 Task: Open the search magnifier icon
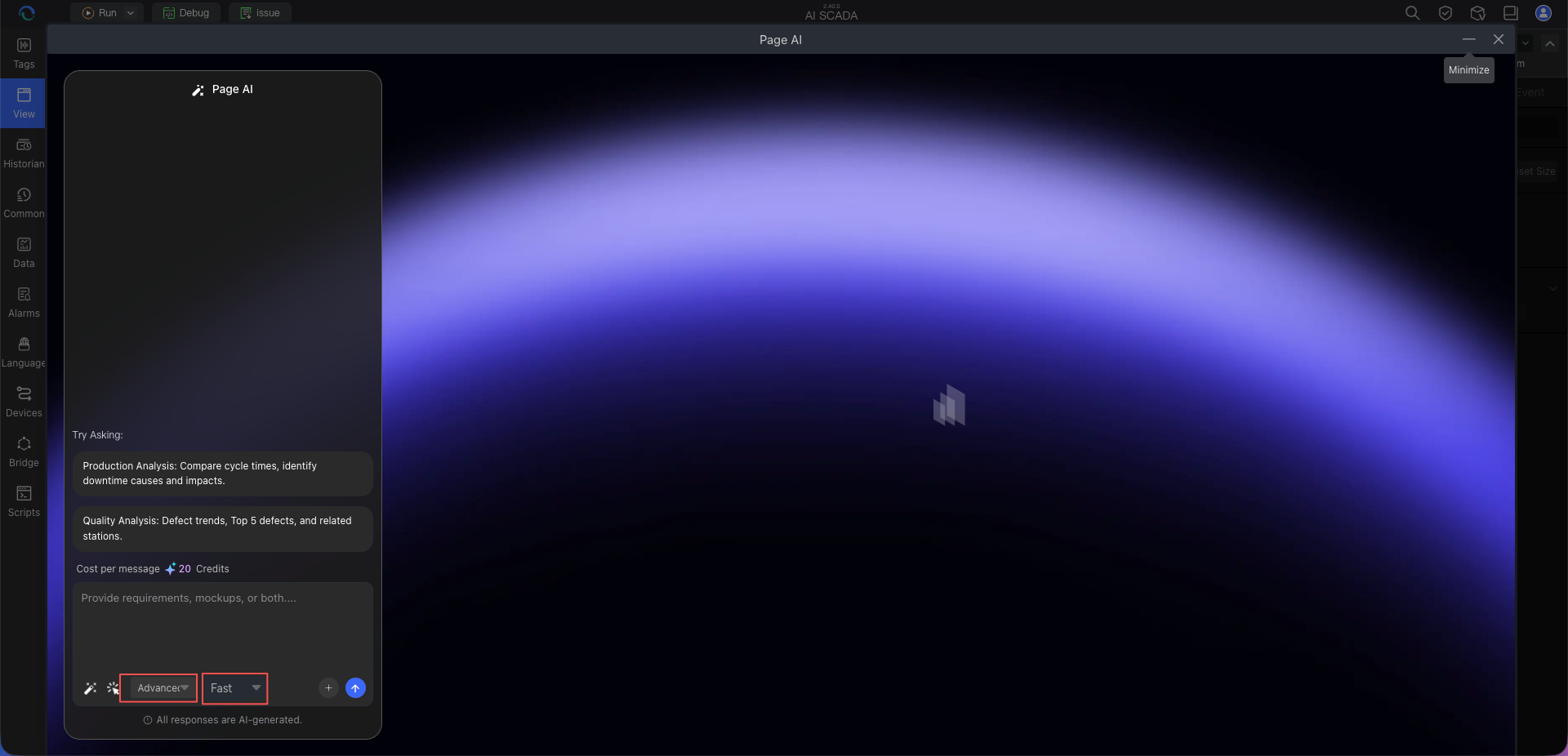pyautogui.click(x=1412, y=13)
